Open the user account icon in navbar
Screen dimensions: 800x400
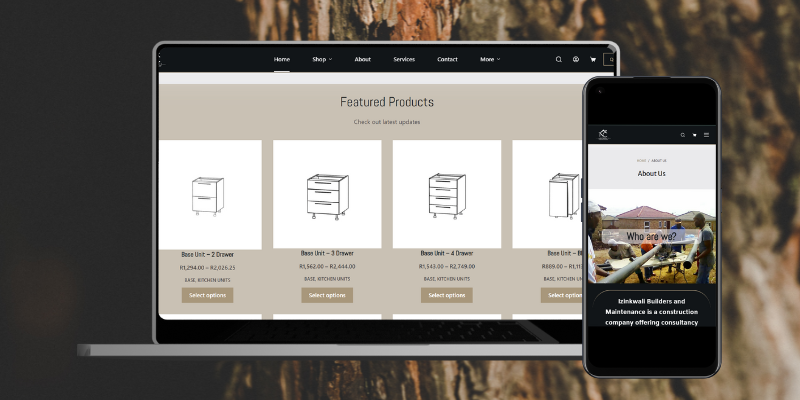pos(576,60)
